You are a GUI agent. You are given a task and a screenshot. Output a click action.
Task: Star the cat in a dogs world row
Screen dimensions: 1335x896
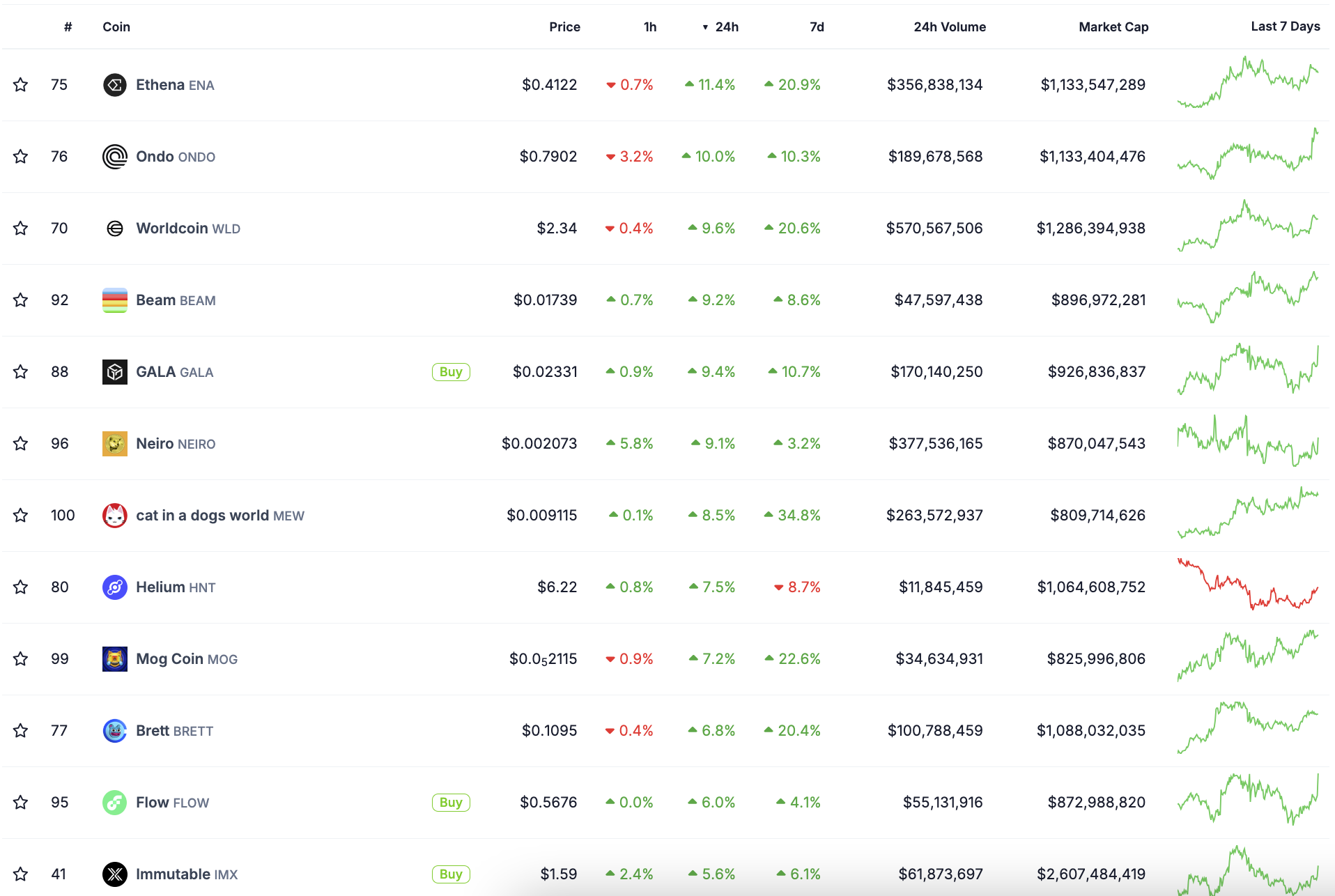(21, 516)
